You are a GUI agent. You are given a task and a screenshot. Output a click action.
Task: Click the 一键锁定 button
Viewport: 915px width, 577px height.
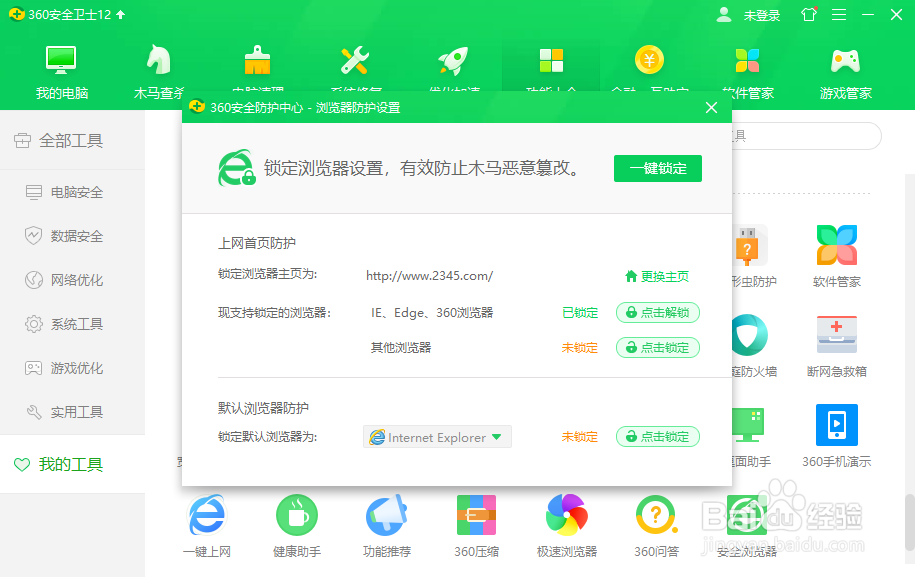pyautogui.click(x=657, y=168)
